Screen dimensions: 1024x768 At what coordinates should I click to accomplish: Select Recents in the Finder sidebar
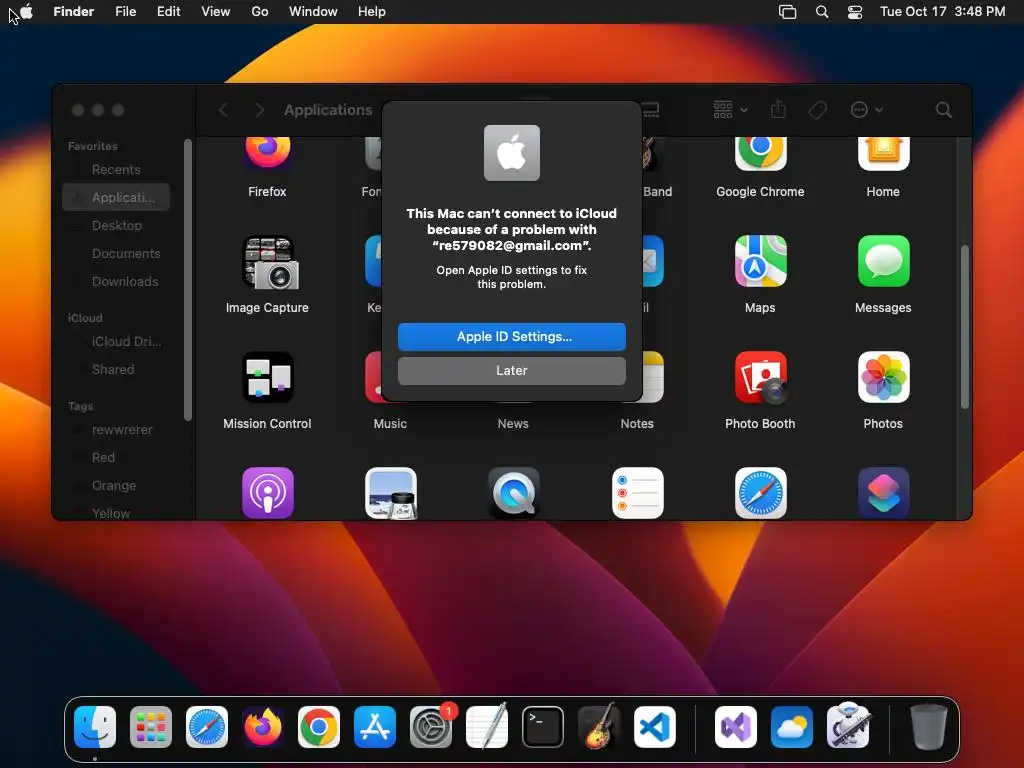coord(116,170)
